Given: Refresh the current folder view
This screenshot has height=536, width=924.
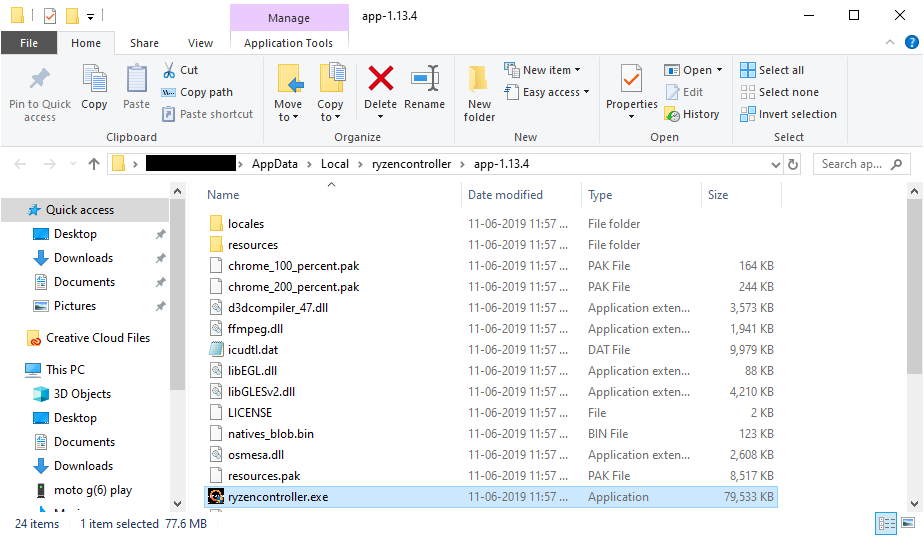Looking at the screenshot, I should click(x=793, y=164).
